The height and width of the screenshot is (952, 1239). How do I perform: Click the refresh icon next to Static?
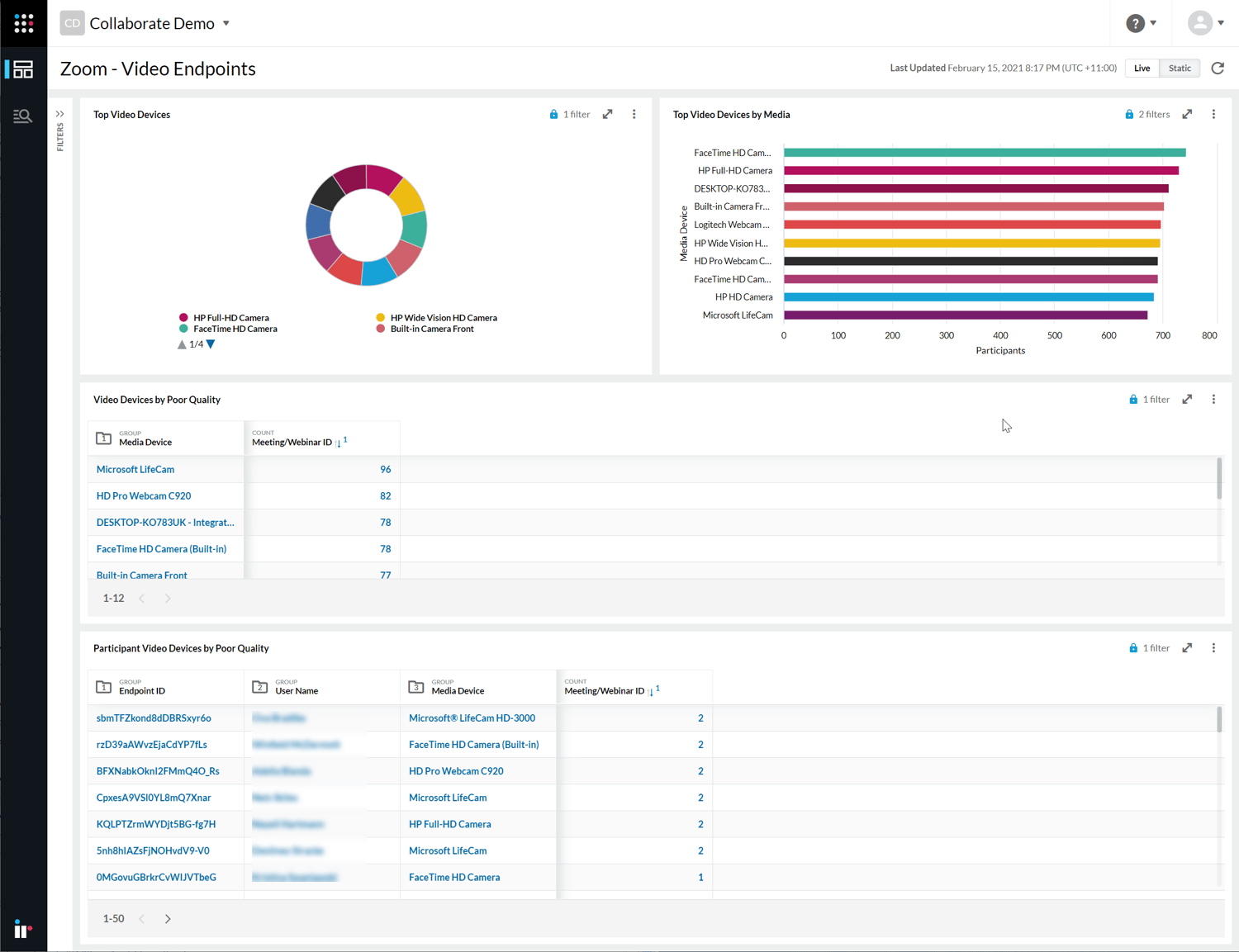pyautogui.click(x=1218, y=68)
